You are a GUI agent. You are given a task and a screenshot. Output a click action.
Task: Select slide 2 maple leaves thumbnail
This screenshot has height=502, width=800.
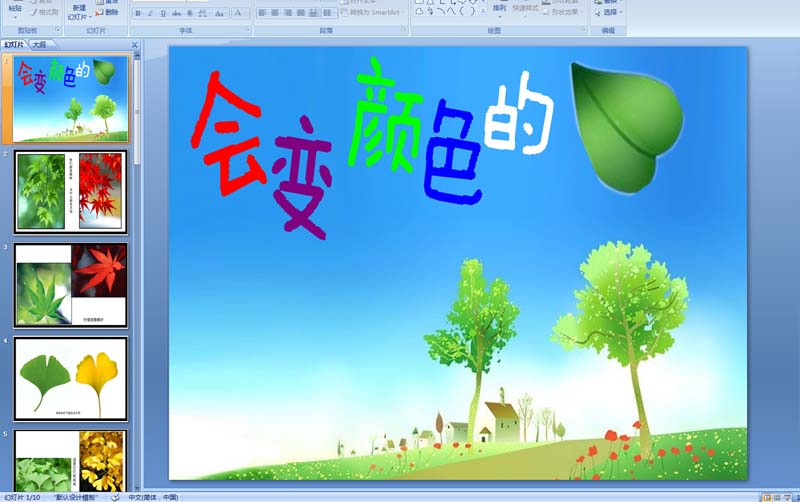[70, 192]
